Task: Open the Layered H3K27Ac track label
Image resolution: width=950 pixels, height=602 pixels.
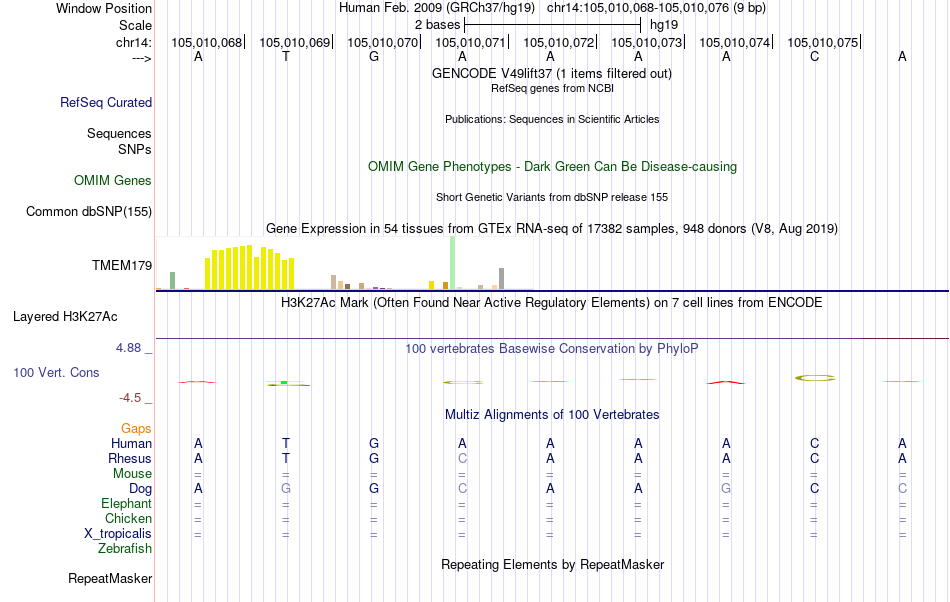Action: pos(65,316)
